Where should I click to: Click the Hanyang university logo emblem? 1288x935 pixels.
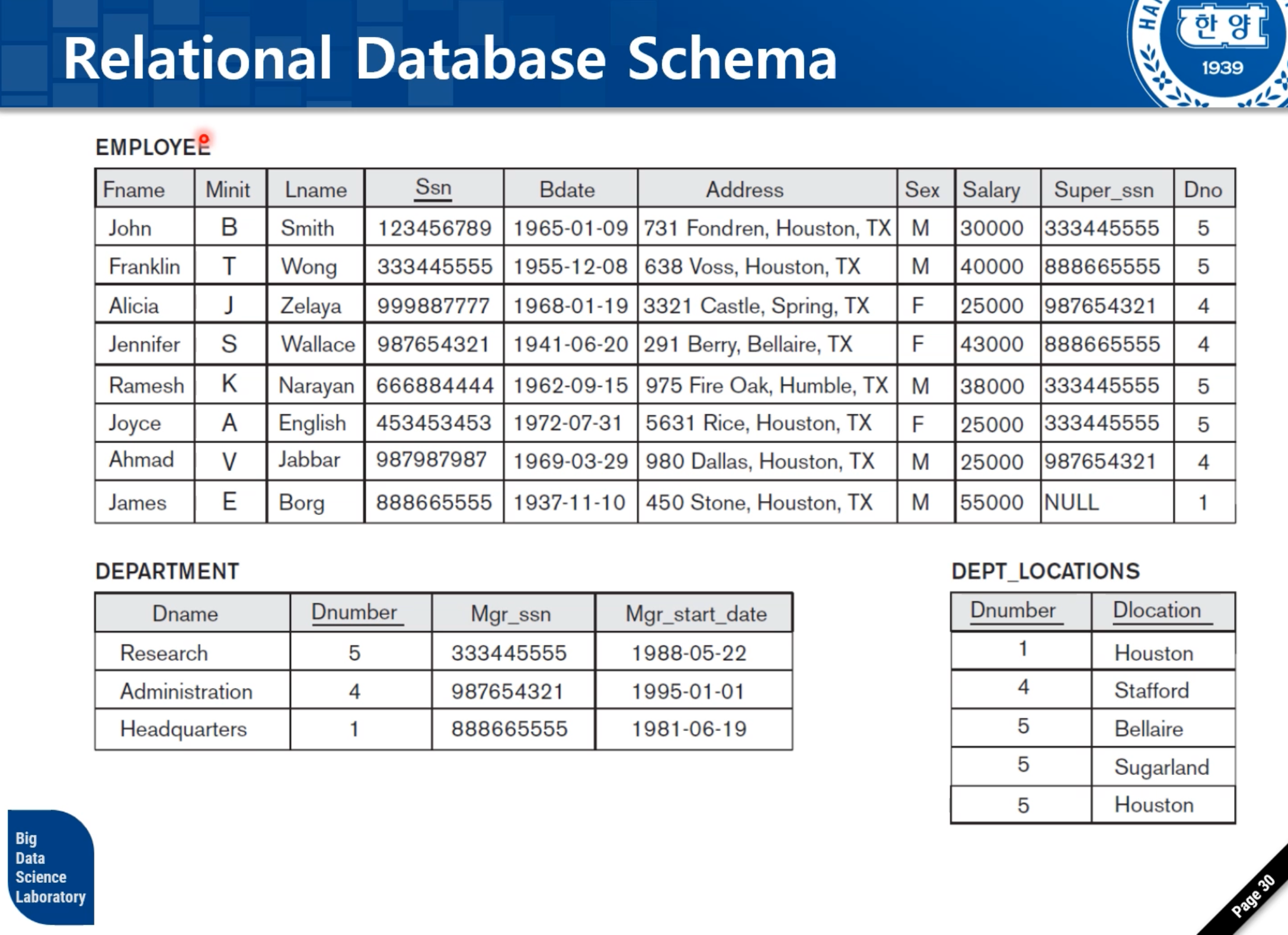coord(1220,47)
